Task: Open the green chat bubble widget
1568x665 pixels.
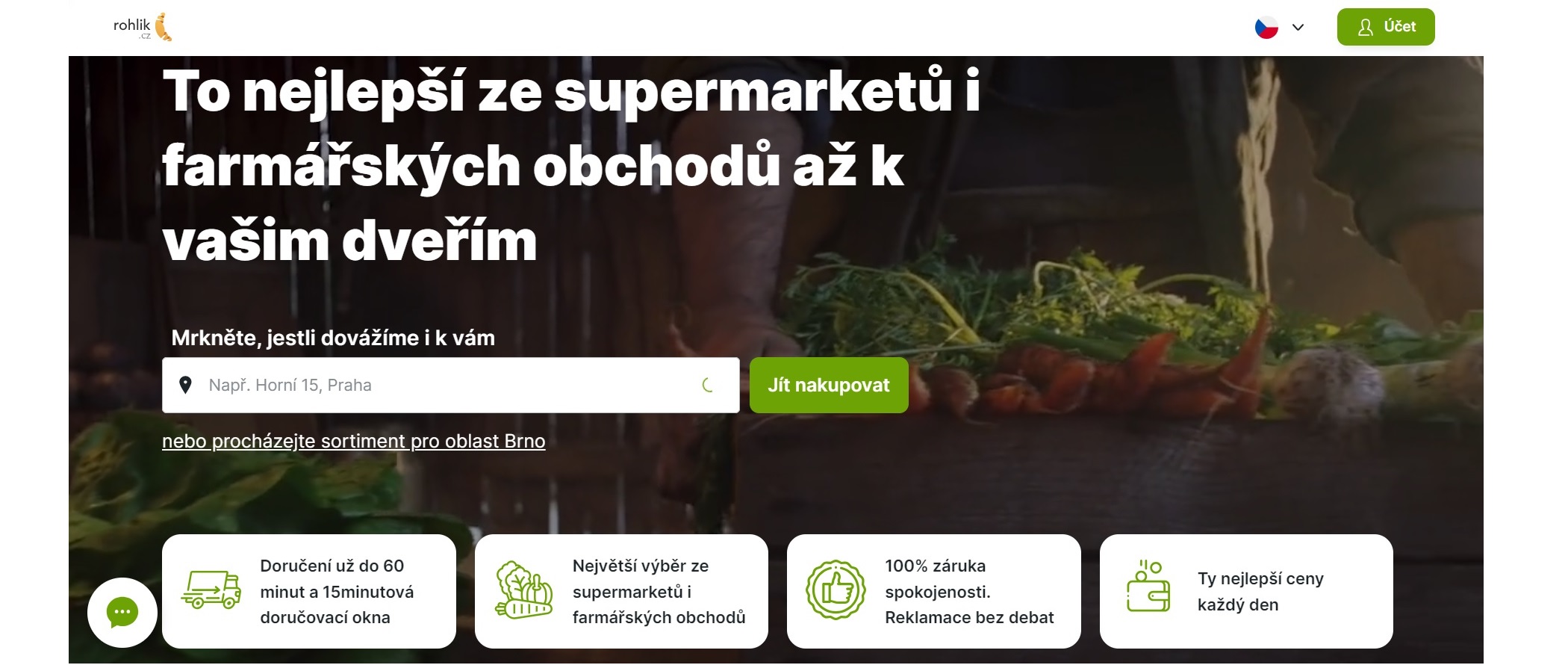Action: coord(122,613)
